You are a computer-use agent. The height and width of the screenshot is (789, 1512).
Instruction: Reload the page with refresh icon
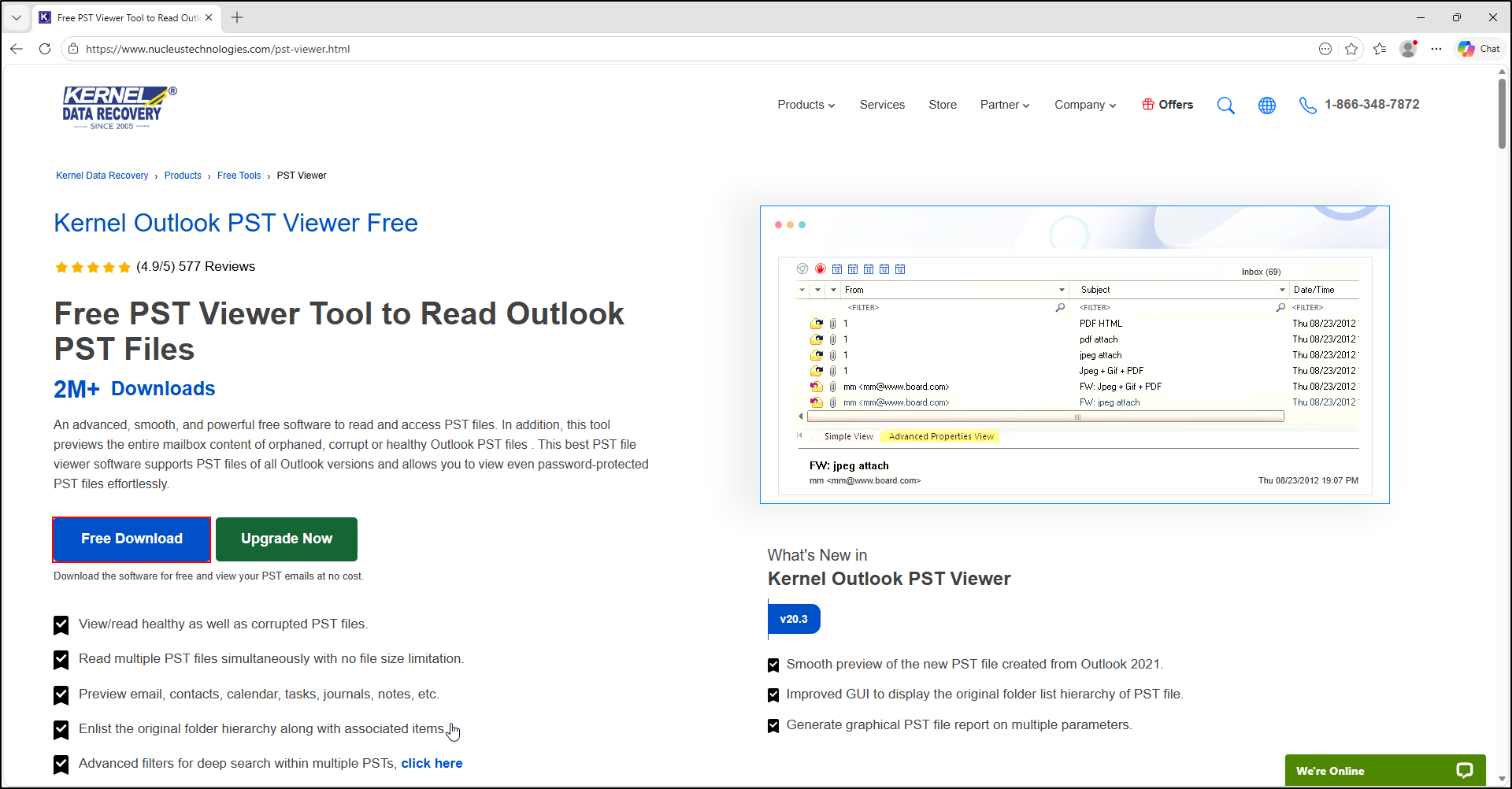[45, 49]
